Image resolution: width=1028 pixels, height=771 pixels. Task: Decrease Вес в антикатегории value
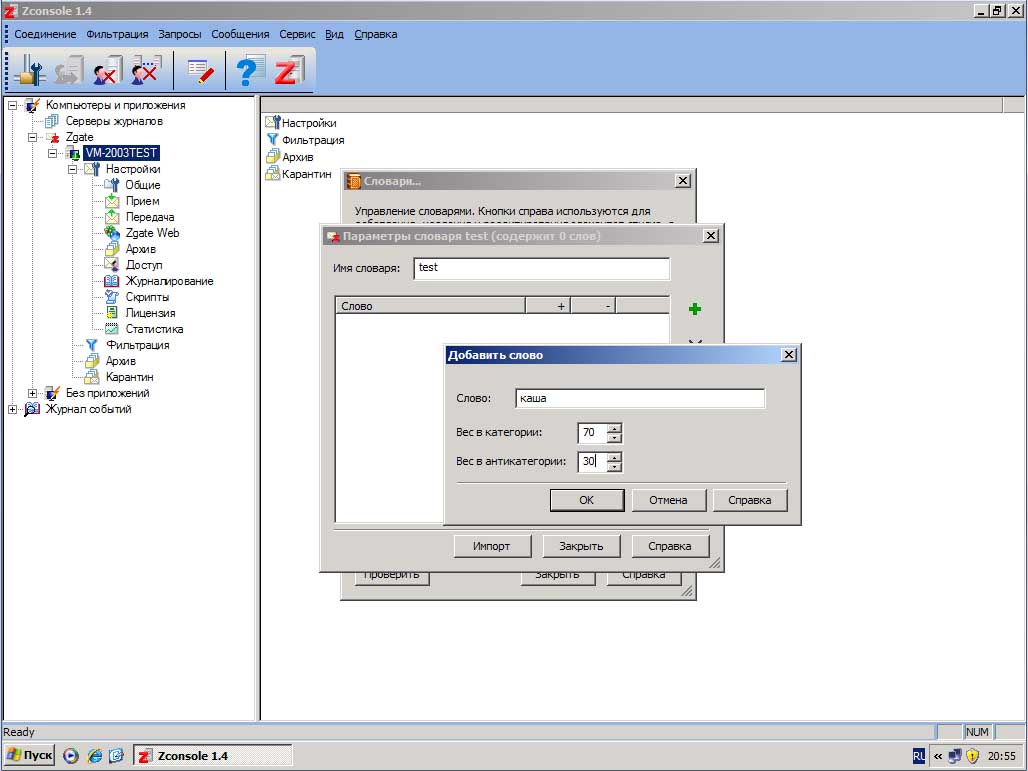(614, 467)
